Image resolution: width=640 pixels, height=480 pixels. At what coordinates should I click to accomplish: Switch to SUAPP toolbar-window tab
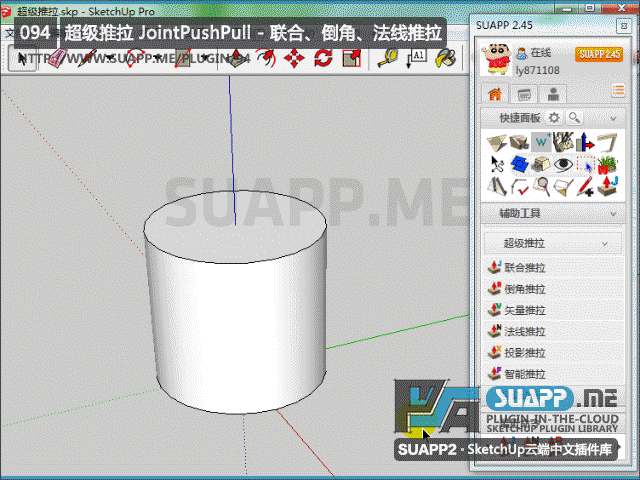point(524,94)
